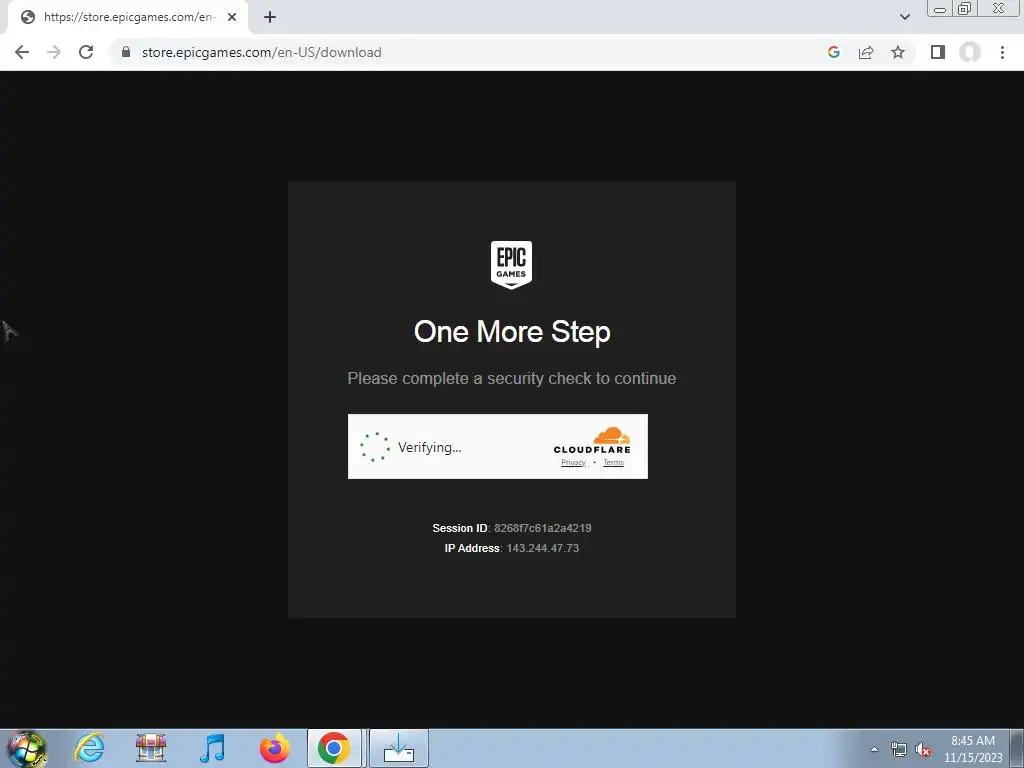The width and height of the screenshot is (1024, 768).
Task: Open the taskbar clock and date
Action: (x=973, y=749)
